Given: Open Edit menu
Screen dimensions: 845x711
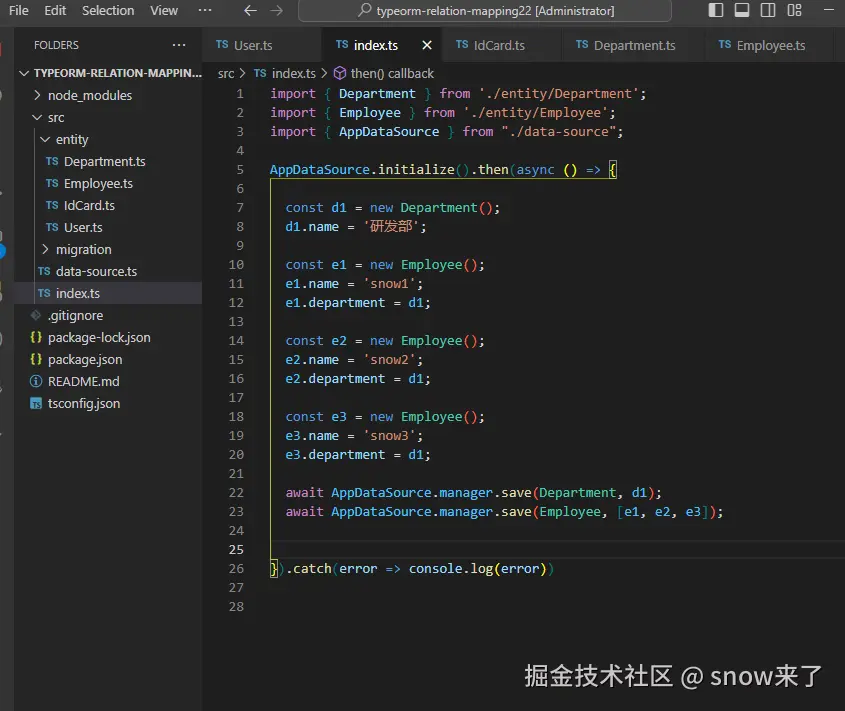Looking at the screenshot, I should pos(55,11).
